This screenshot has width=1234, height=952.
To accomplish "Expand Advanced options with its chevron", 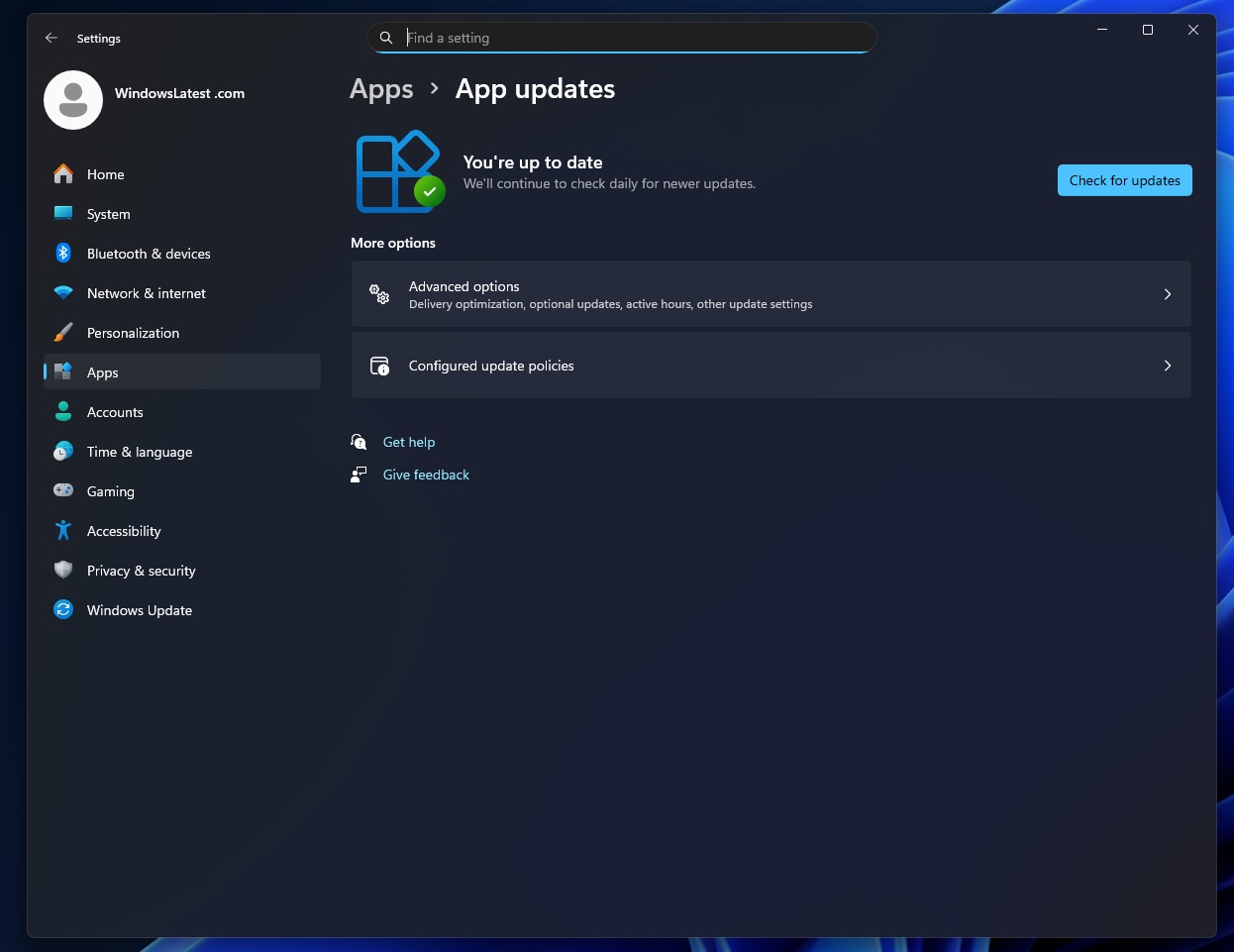I will click(1168, 294).
